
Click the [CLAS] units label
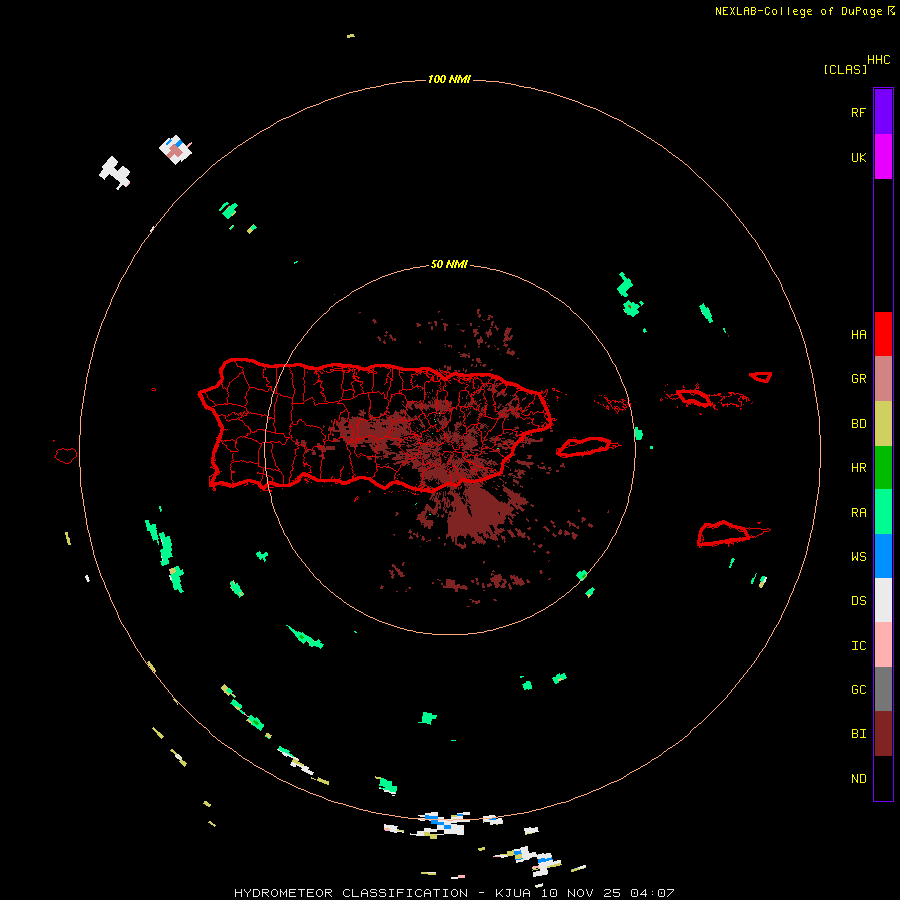[x=845, y=69]
